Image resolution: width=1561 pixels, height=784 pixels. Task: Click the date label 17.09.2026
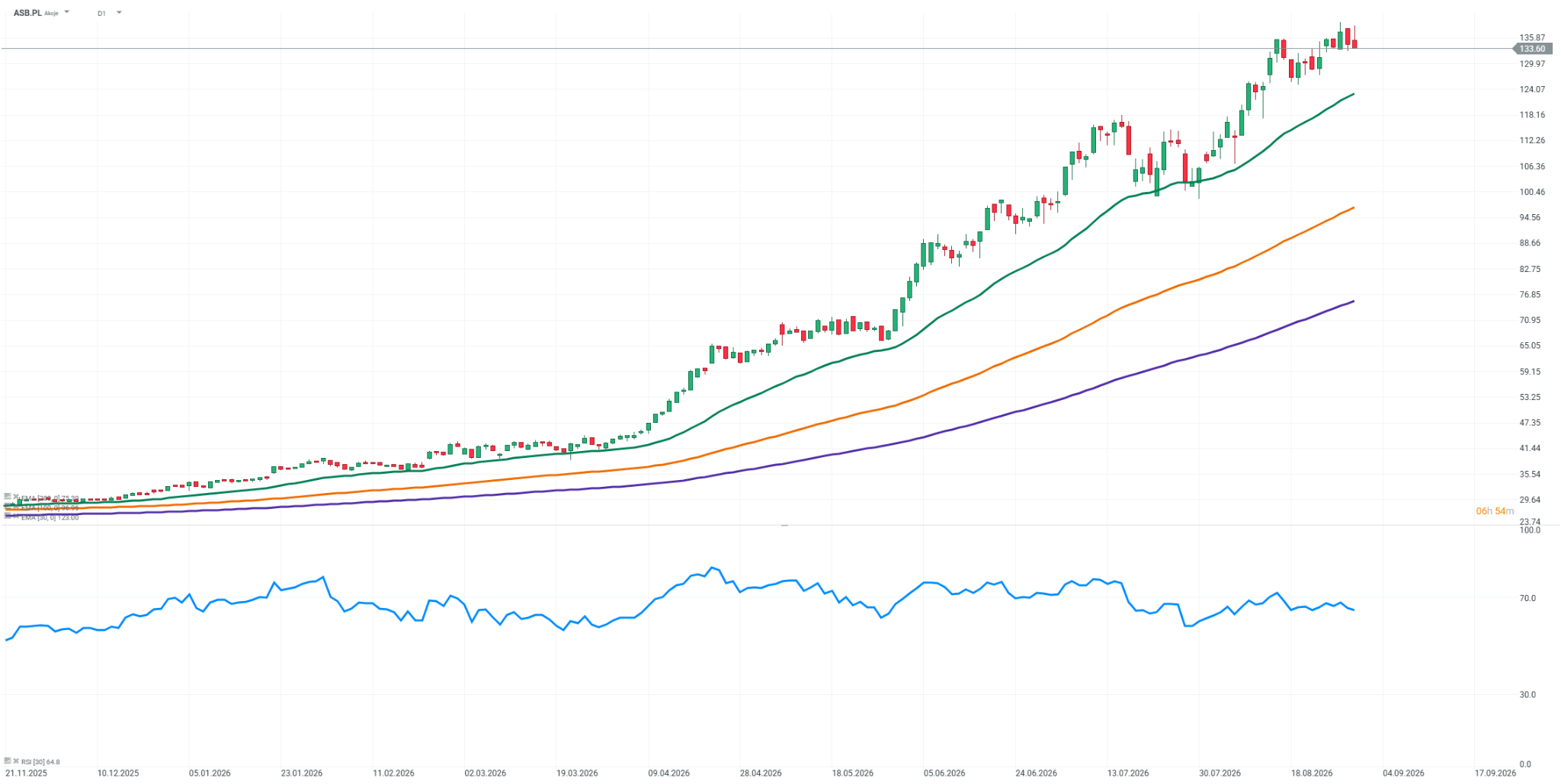1495,773
